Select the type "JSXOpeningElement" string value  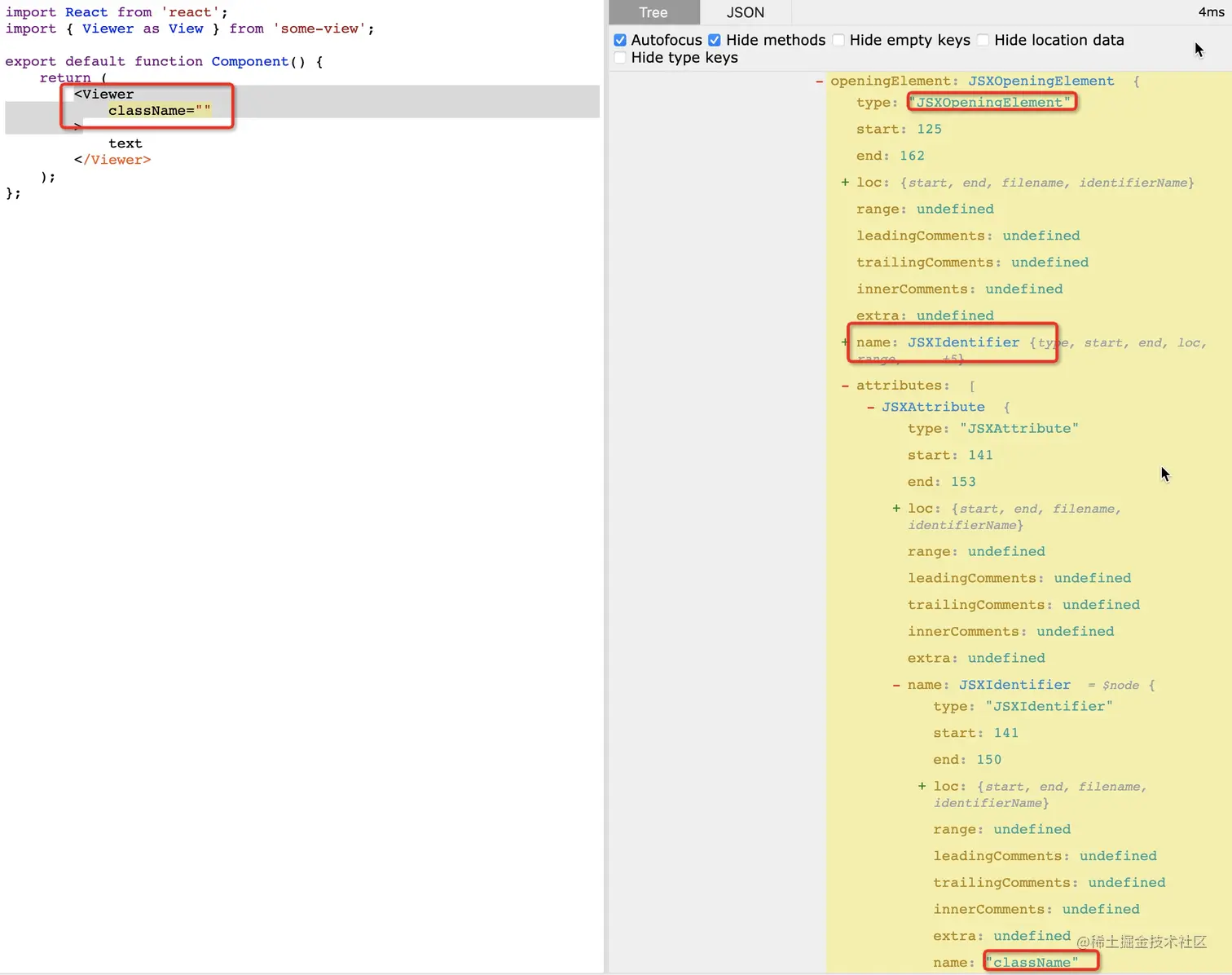tap(993, 102)
